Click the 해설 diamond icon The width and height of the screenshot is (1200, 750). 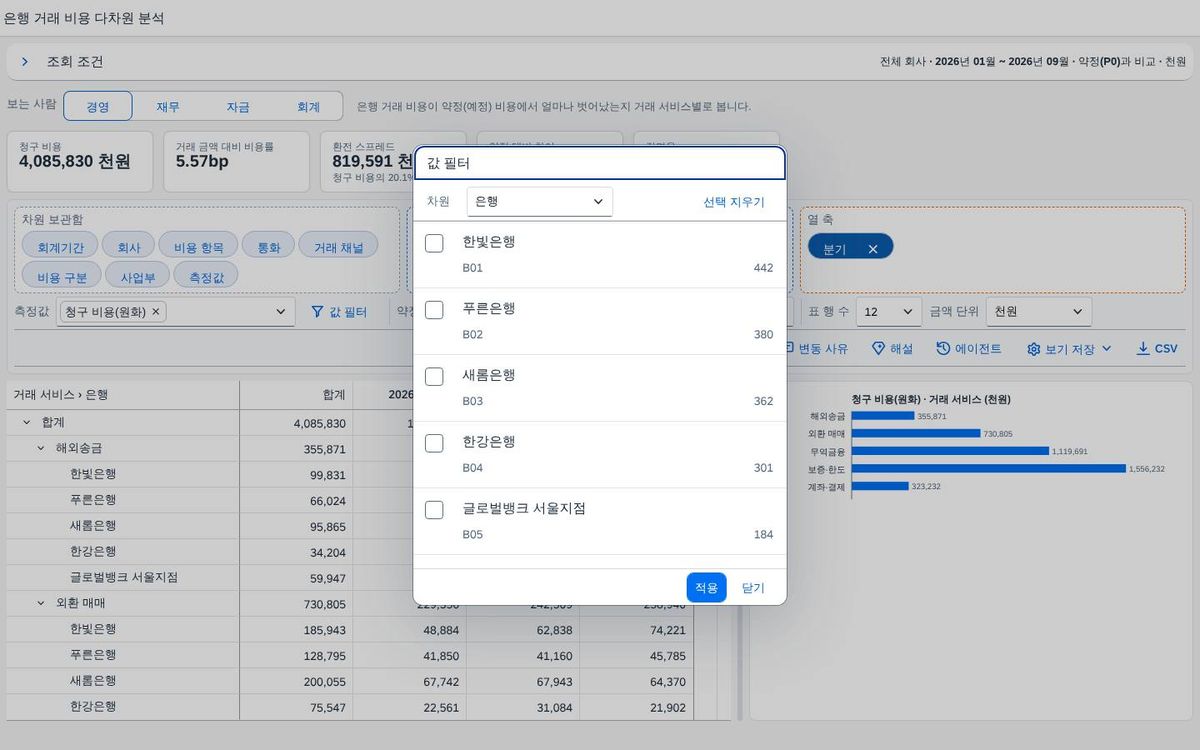pos(879,349)
